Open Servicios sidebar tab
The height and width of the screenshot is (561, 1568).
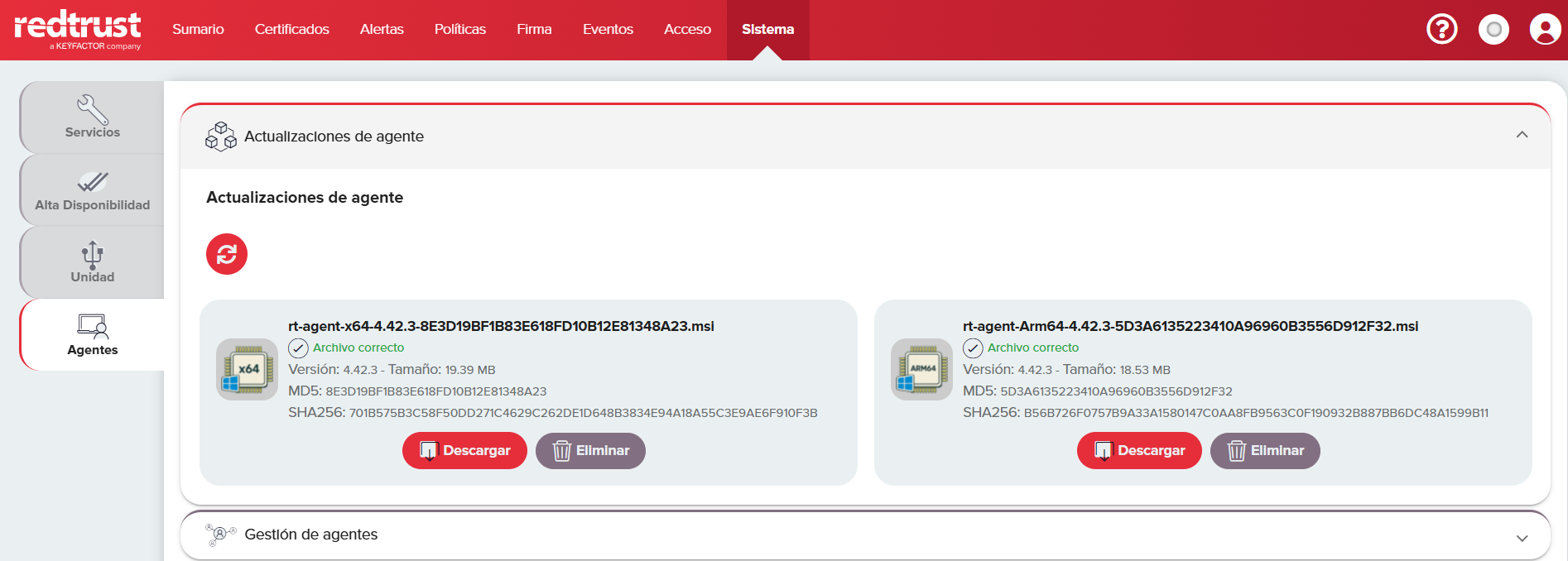point(92,117)
